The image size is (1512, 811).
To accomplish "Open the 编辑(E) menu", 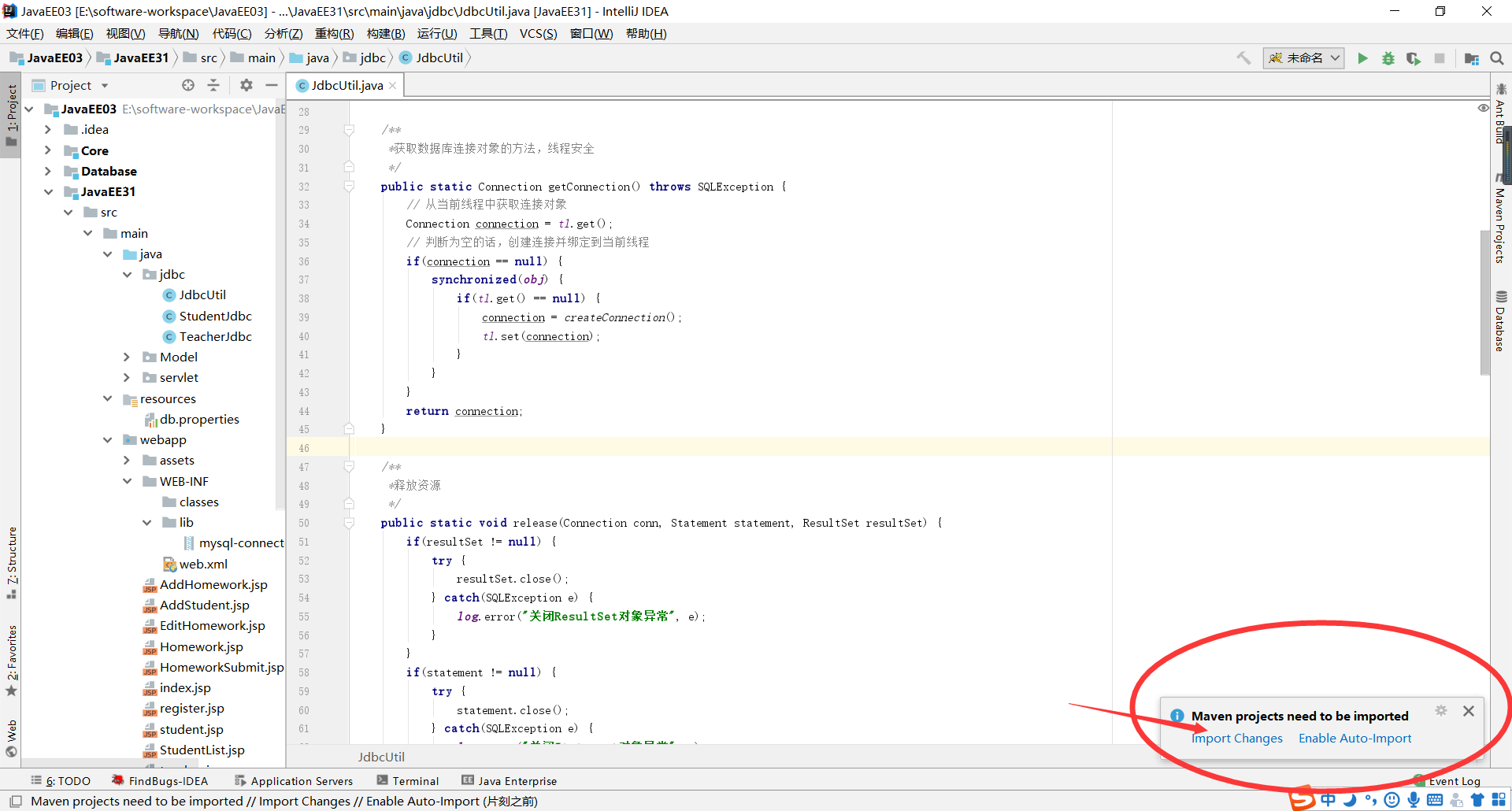I will (75, 34).
